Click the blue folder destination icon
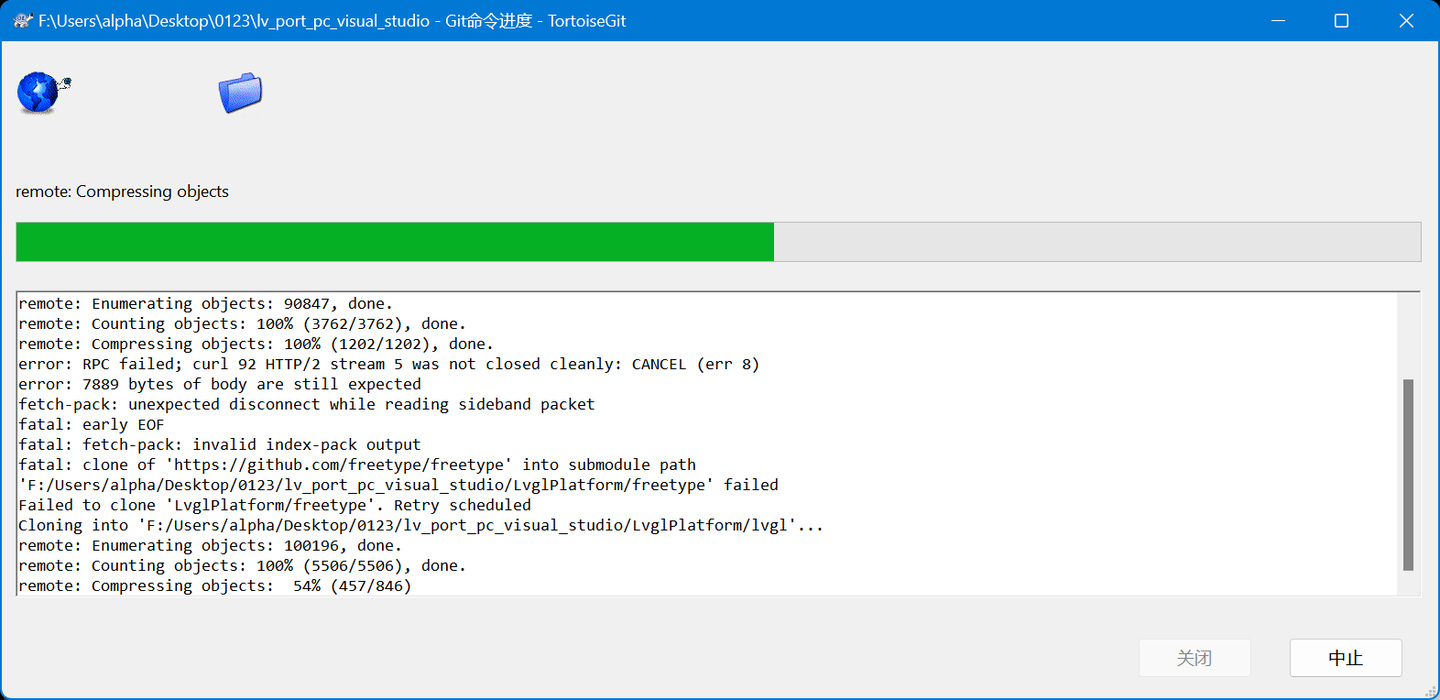 click(240, 92)
